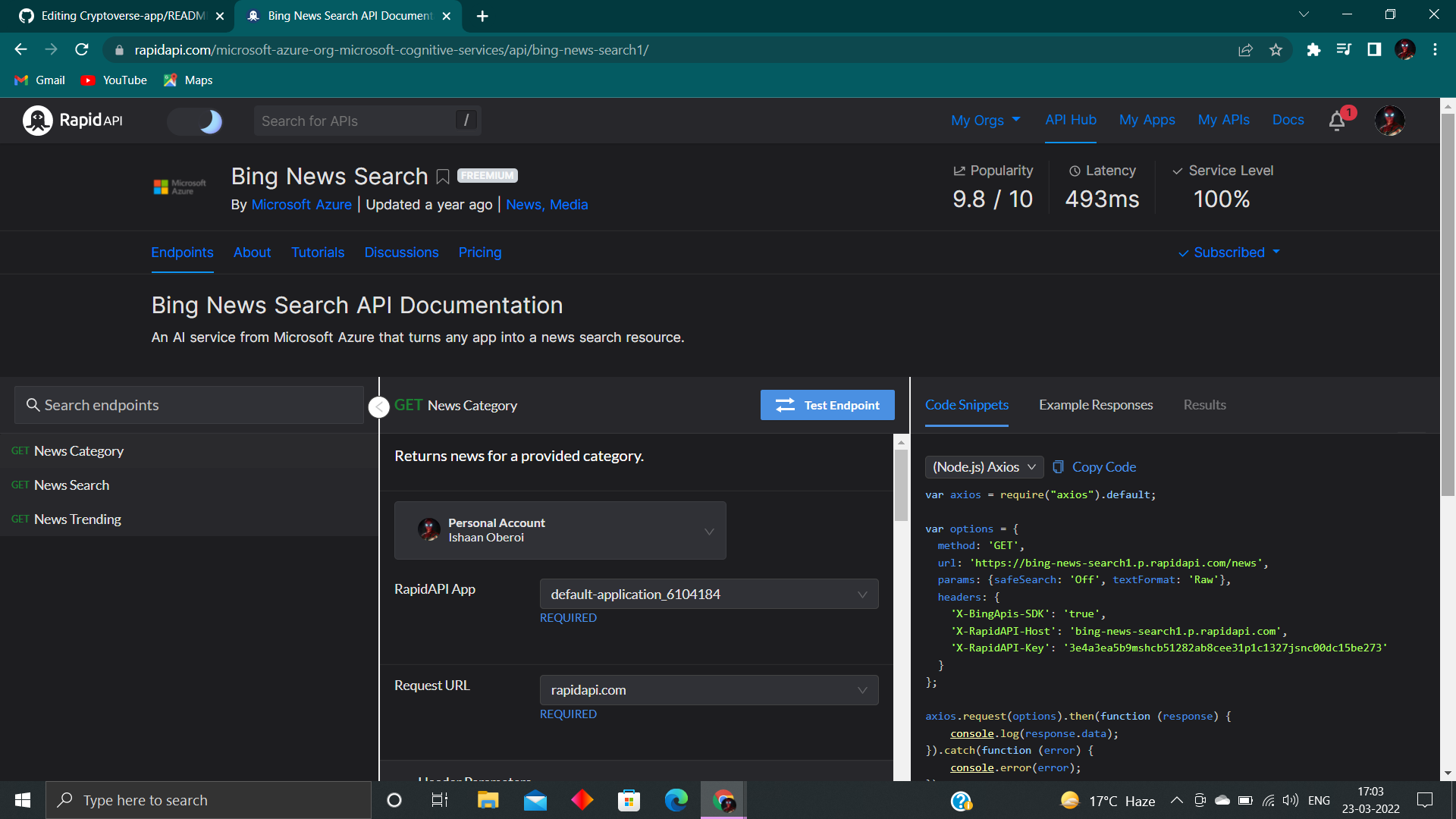Image resolution: width=1456 pixels, height=819 pixels.
Task: Select the Code Snippets tab
Action: click(967, 405)
